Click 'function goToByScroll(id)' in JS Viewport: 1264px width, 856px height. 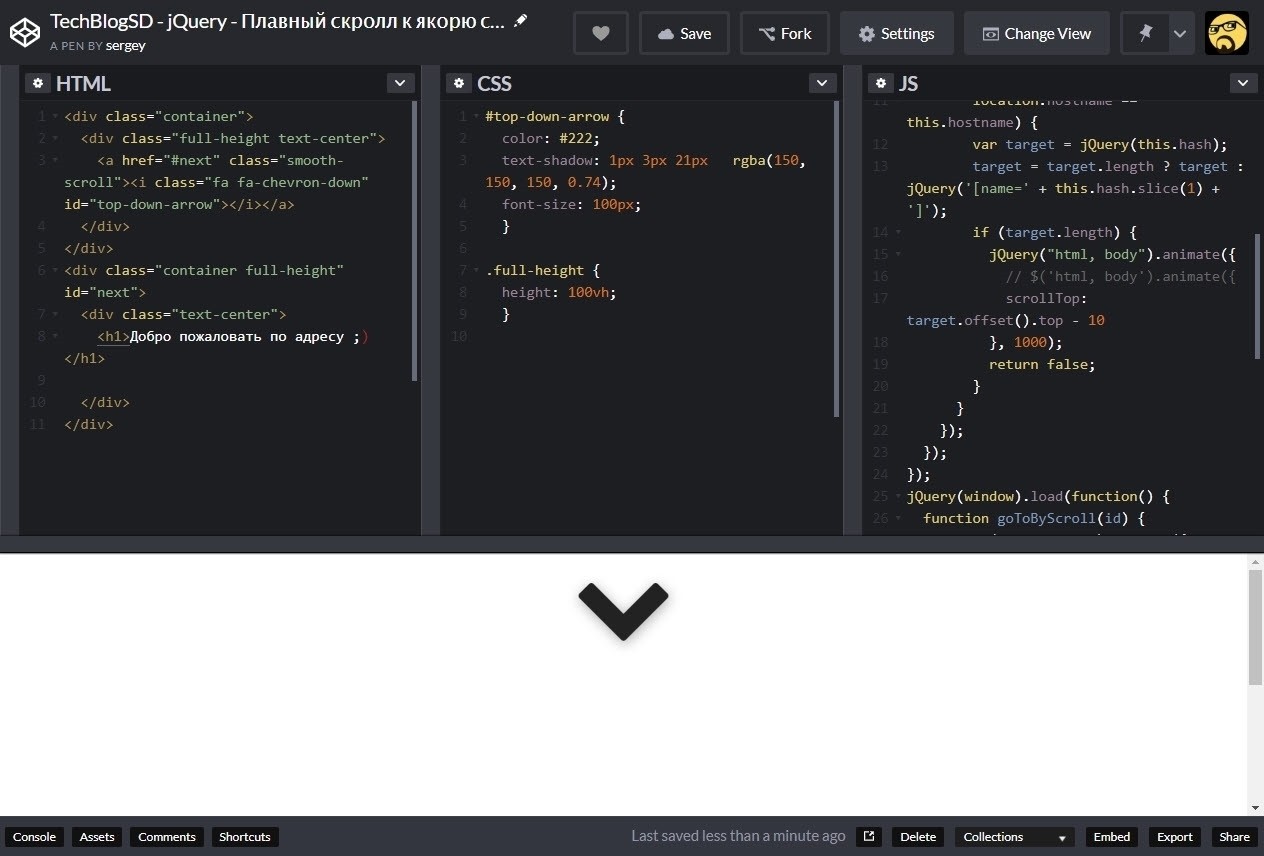click(1034, 518)
